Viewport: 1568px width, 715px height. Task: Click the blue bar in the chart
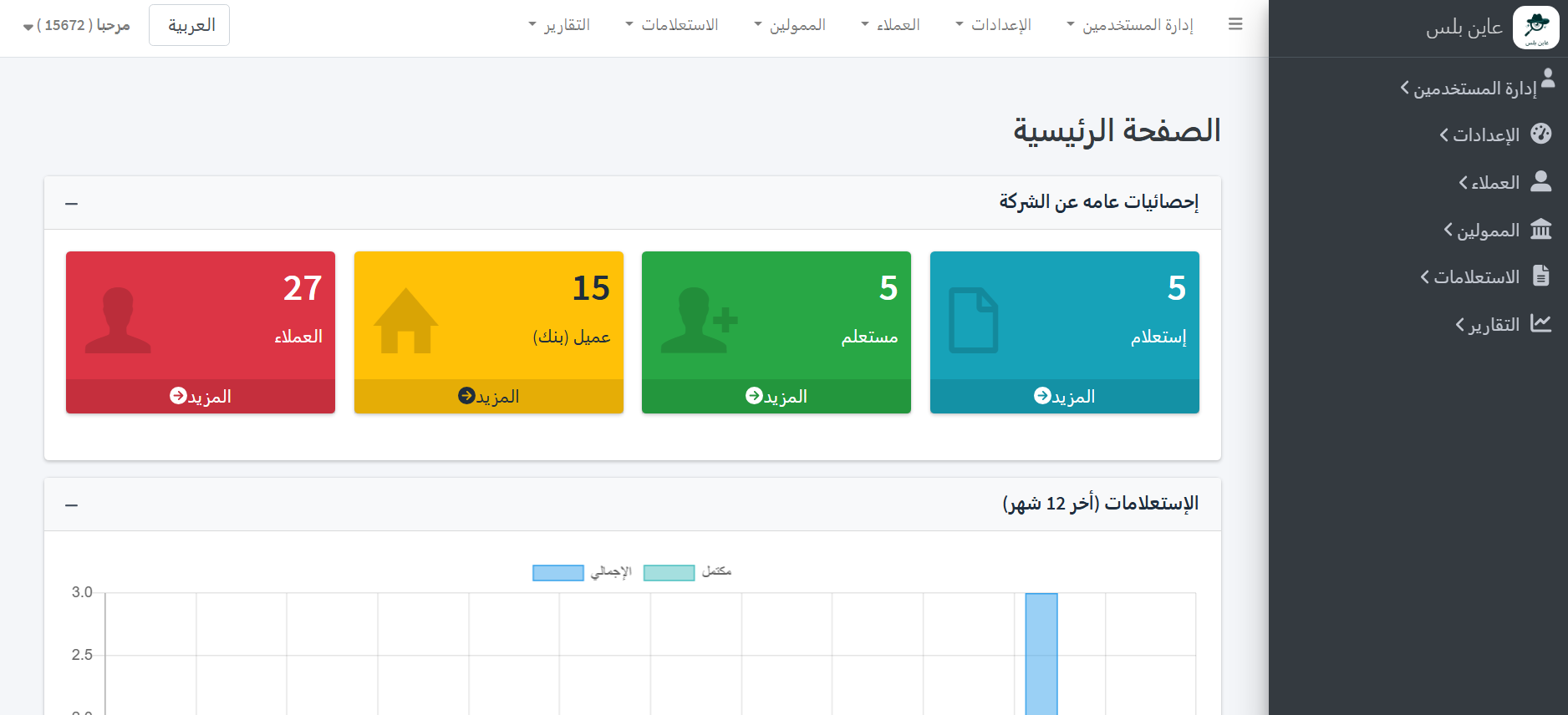(x=1041, y=654)
